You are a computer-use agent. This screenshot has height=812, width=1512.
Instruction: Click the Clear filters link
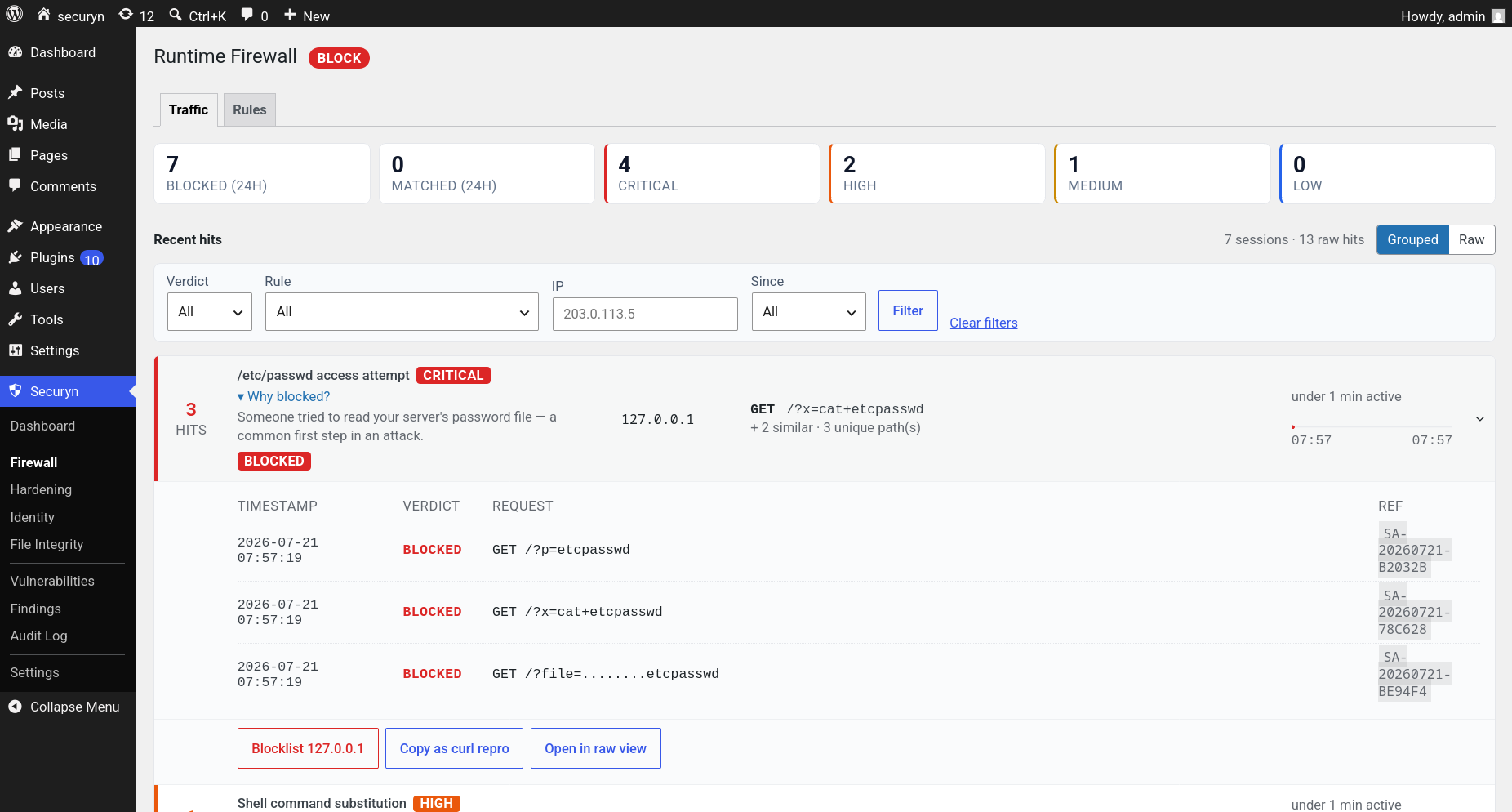pyautogui.click(x=984, y=323)
